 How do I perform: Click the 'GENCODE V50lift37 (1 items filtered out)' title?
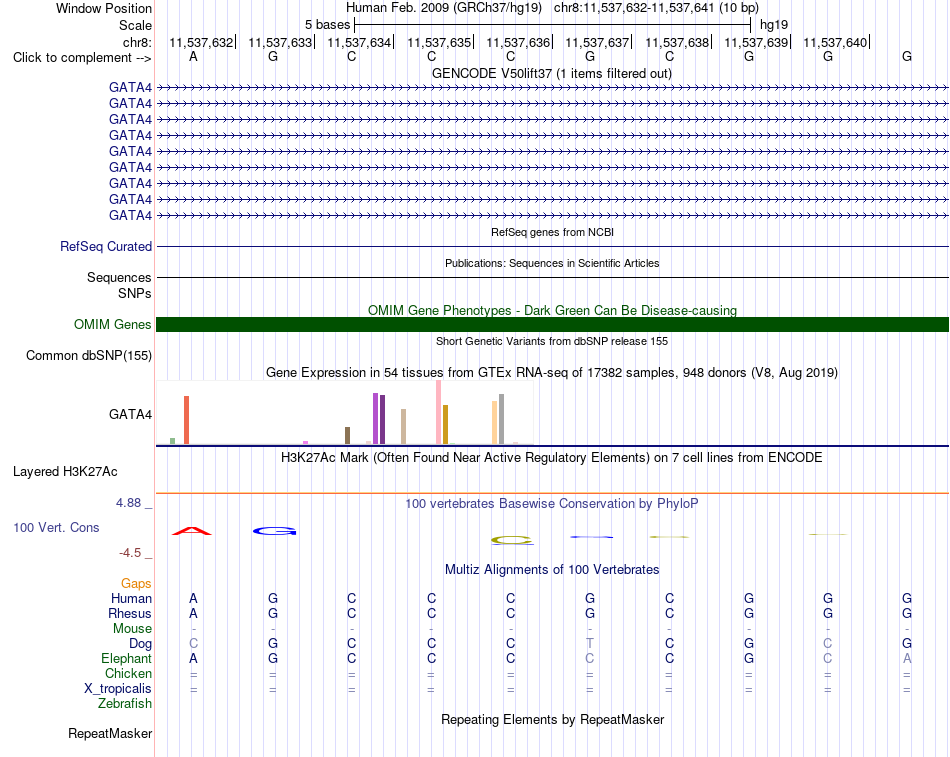552,73
